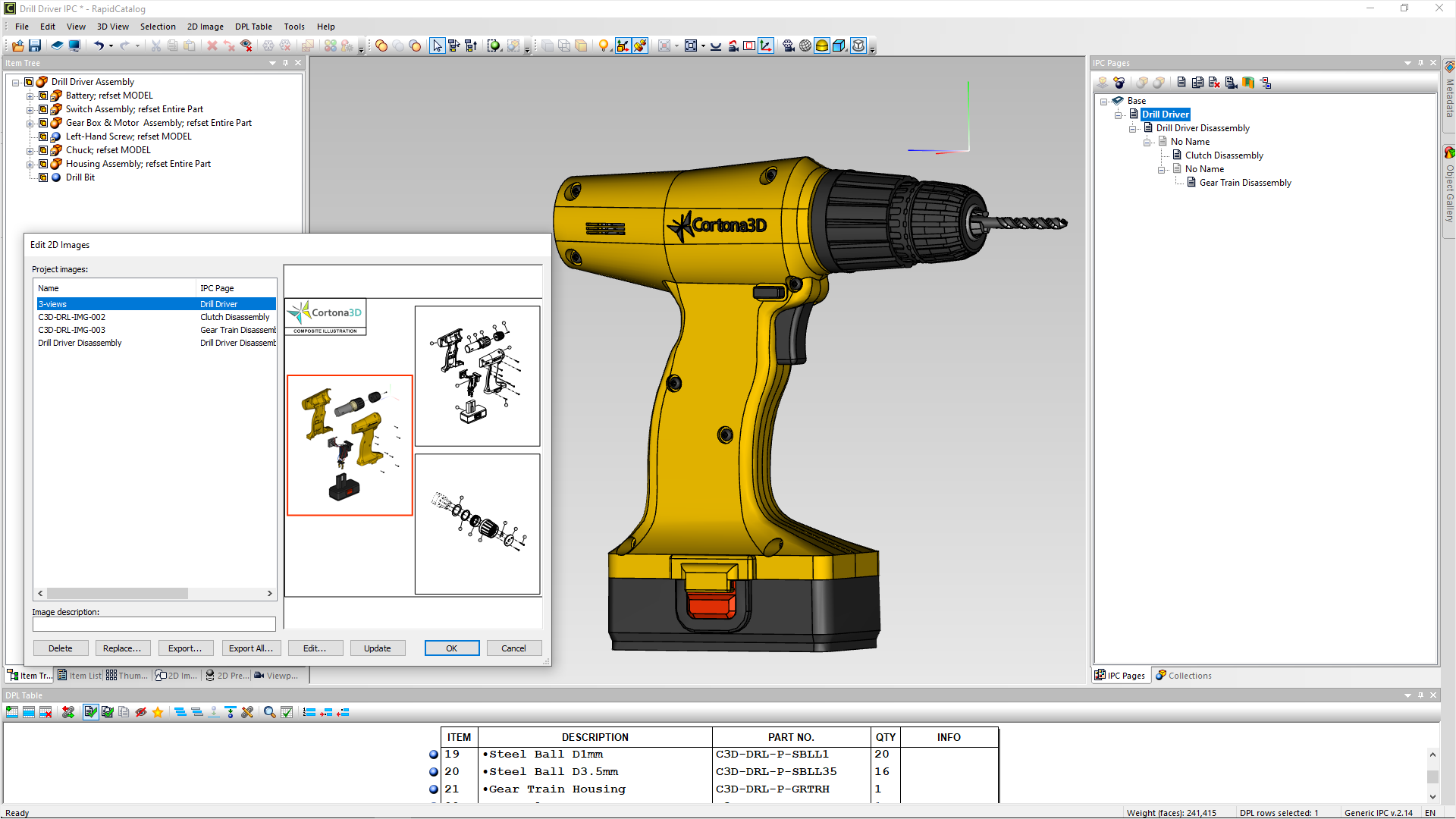
Task: Click the add row icon in DPL toolbar
Action: click(x=12, y=712)
